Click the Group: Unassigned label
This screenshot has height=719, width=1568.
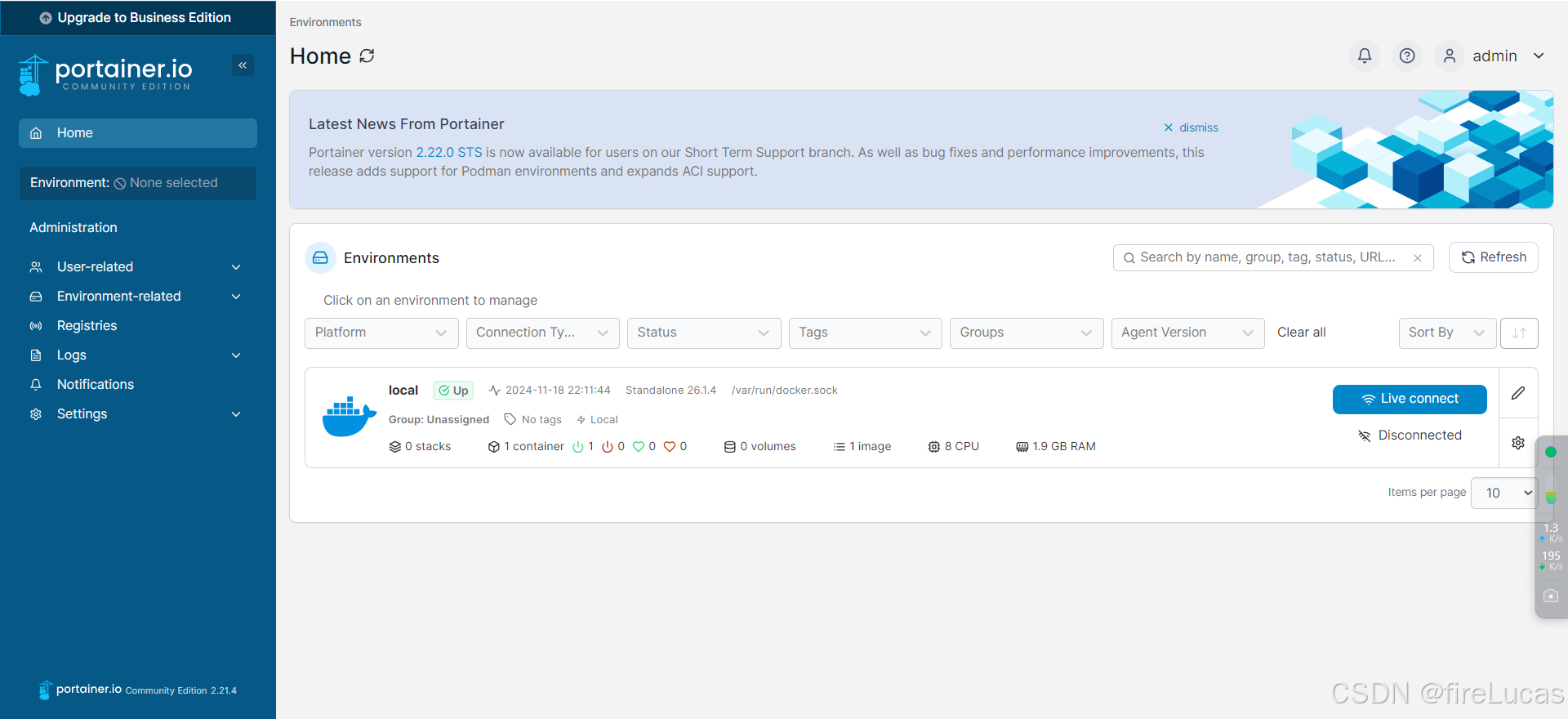[439, 420]
